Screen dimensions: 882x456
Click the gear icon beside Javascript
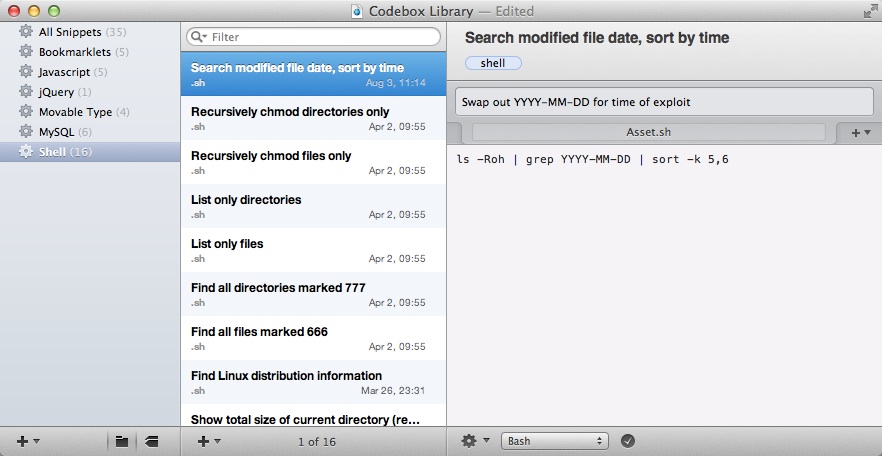coord(26,72)
